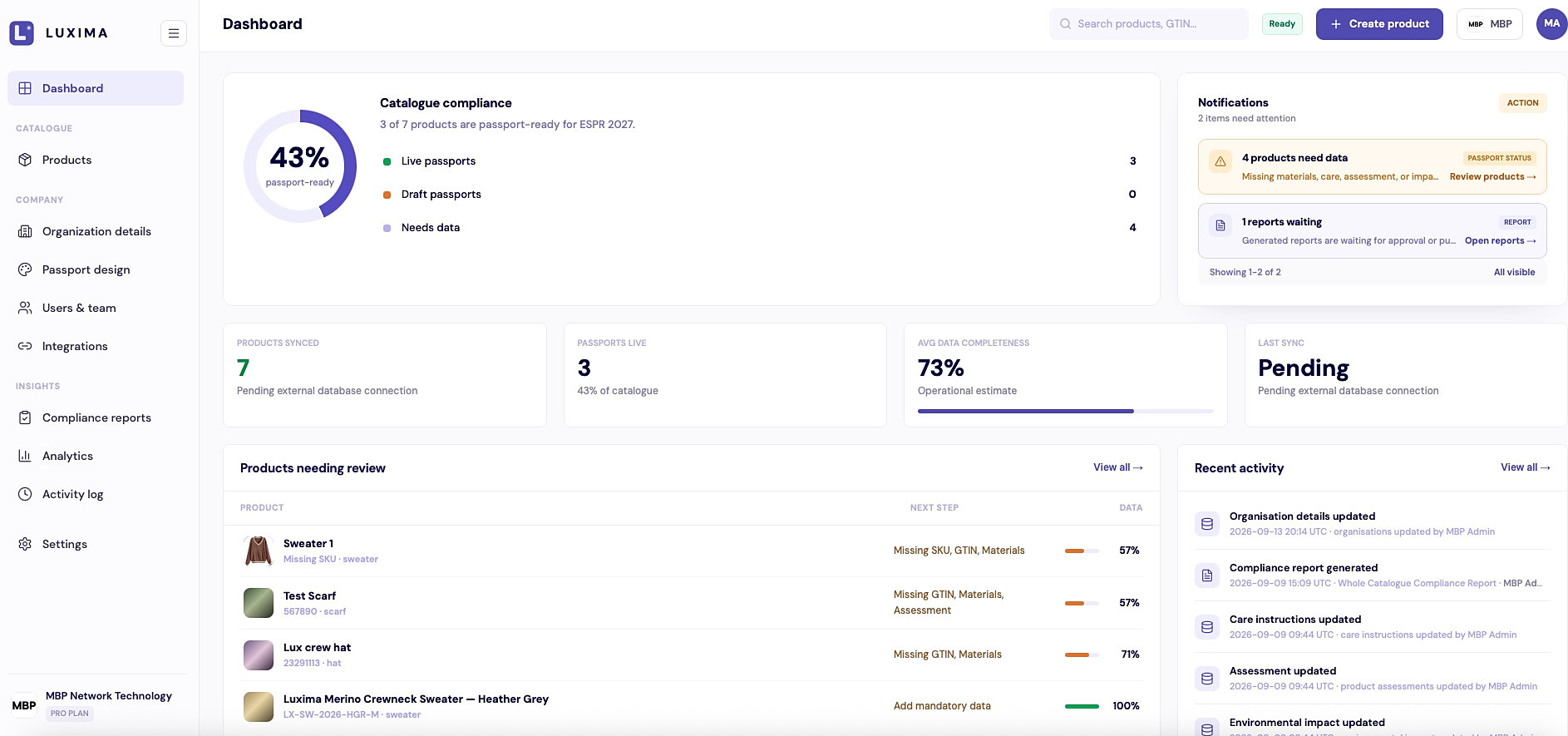Click the ACTION badge in notifications
This screenshot has height=736, width=1568.
[x=1522, y=103]
